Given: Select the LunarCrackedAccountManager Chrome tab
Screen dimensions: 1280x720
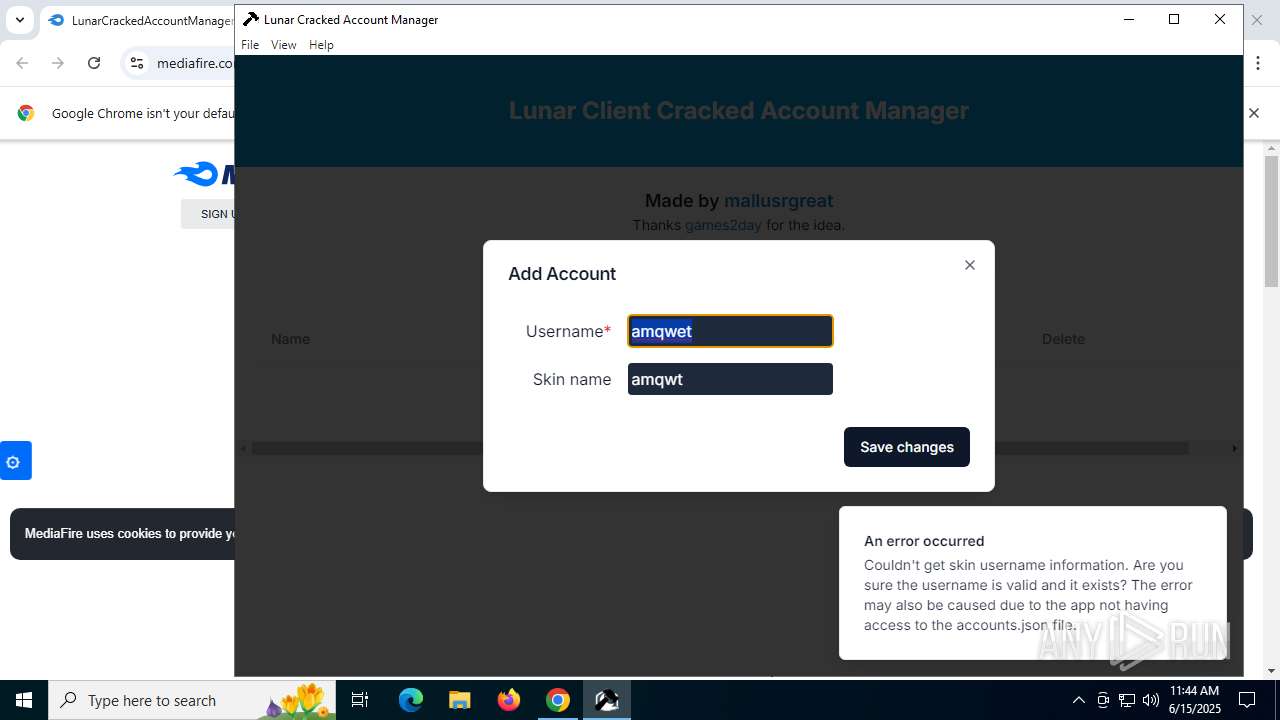Looking at the screenshot, I should (x=140, y=20).
